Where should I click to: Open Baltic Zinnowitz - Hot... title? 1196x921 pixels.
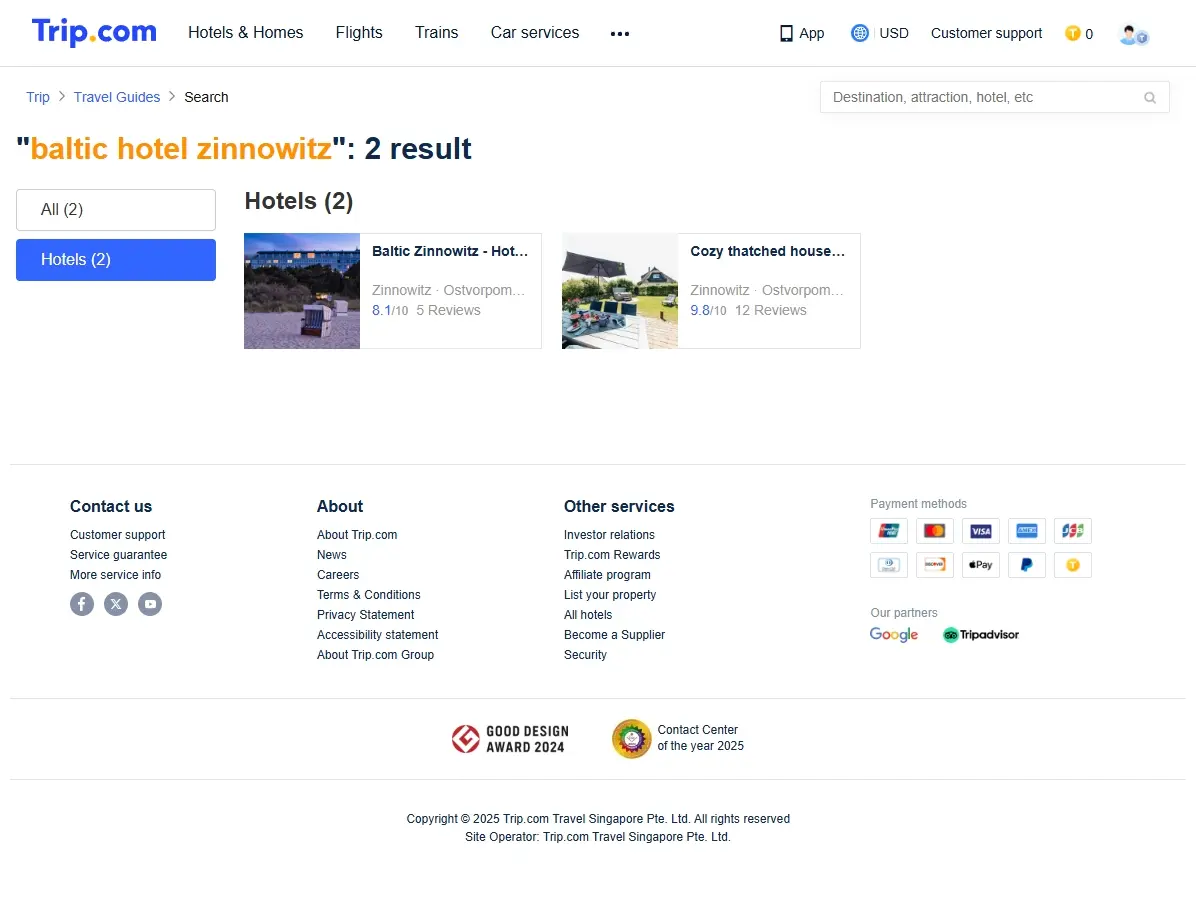[x=450, y=251]
